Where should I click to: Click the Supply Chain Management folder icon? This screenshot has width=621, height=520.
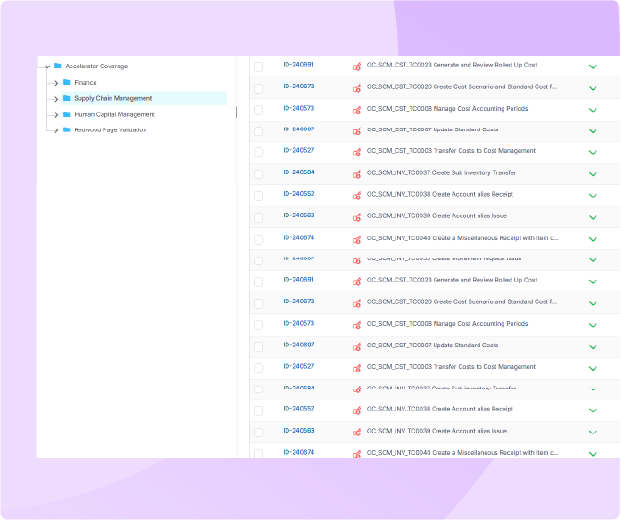(66, 98)
